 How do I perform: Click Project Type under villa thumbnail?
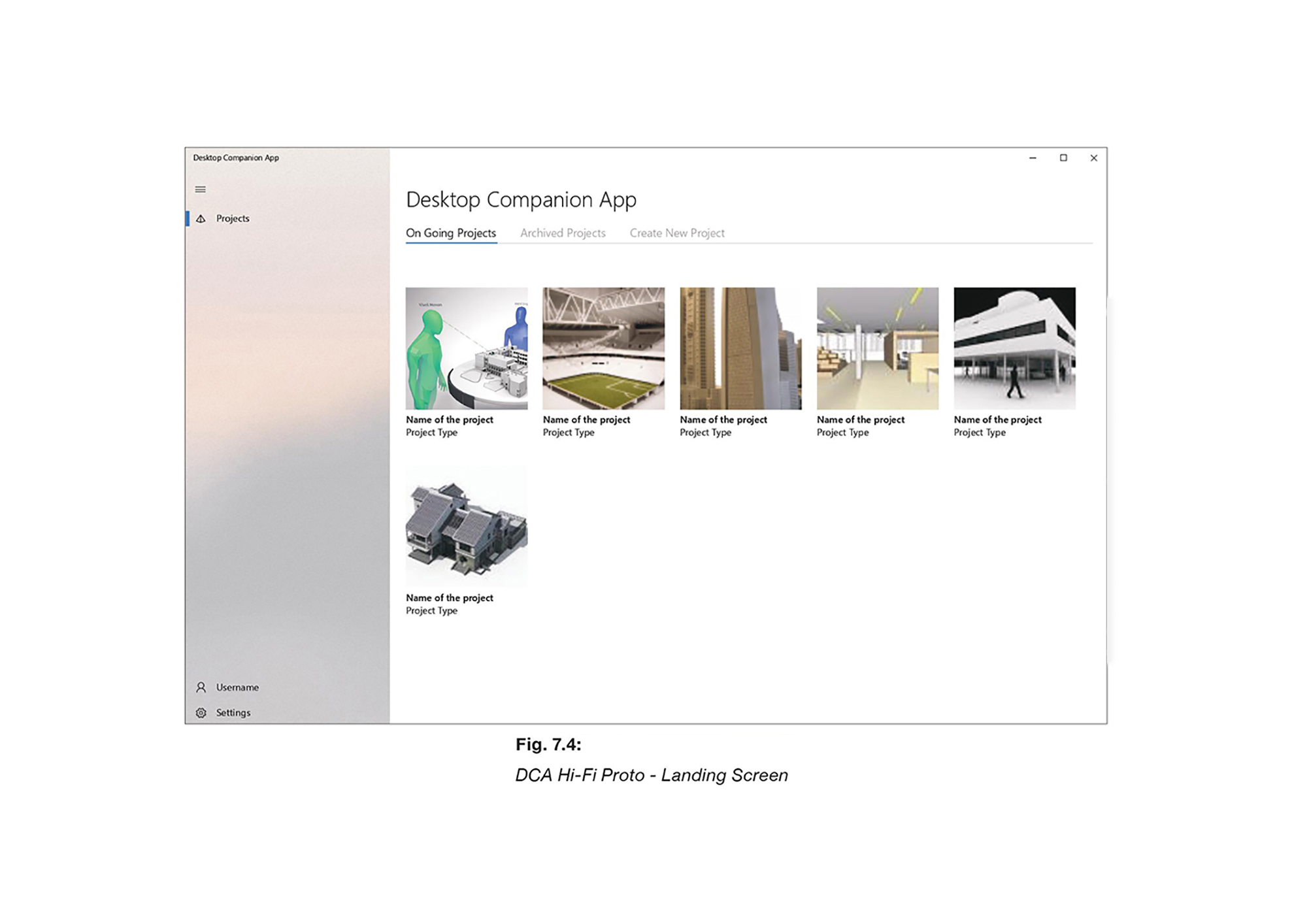980,433
